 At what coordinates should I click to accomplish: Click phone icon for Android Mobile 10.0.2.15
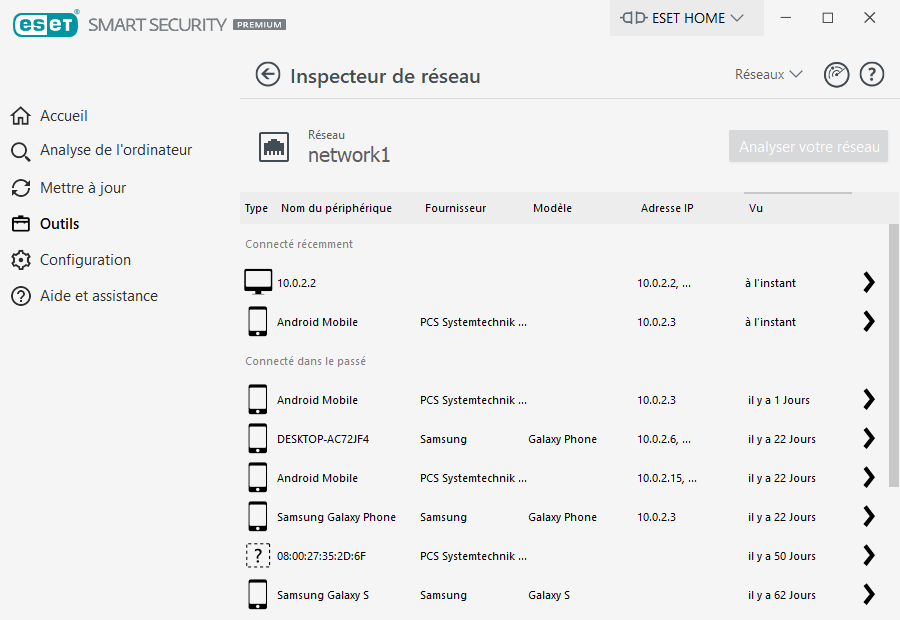click(x=258, y=478)
